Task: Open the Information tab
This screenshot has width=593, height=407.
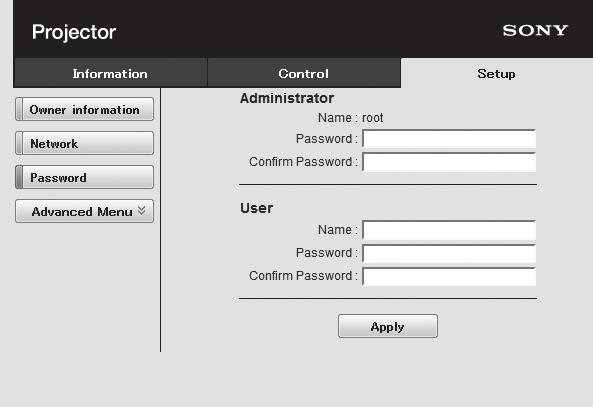Action: point(110,73)
